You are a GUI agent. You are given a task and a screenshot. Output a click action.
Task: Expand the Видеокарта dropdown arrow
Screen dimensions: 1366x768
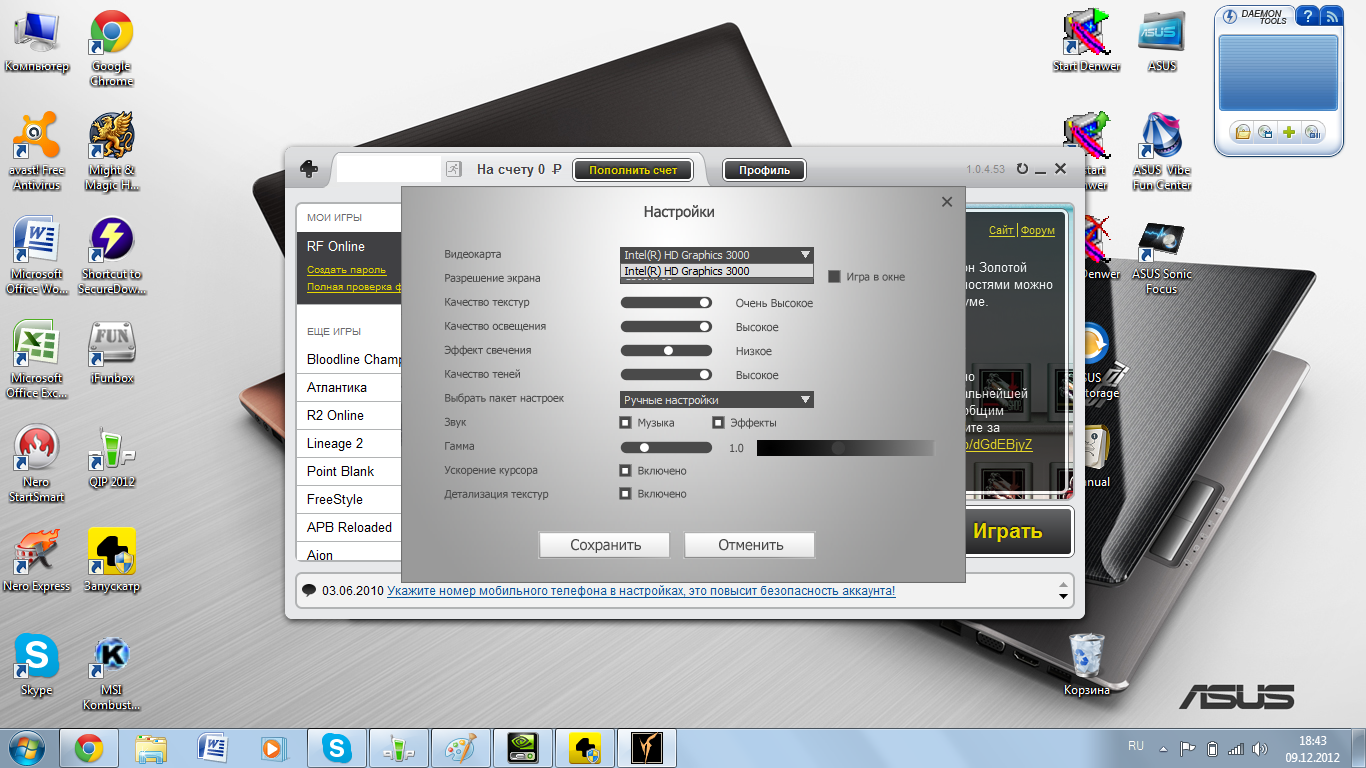805,255
